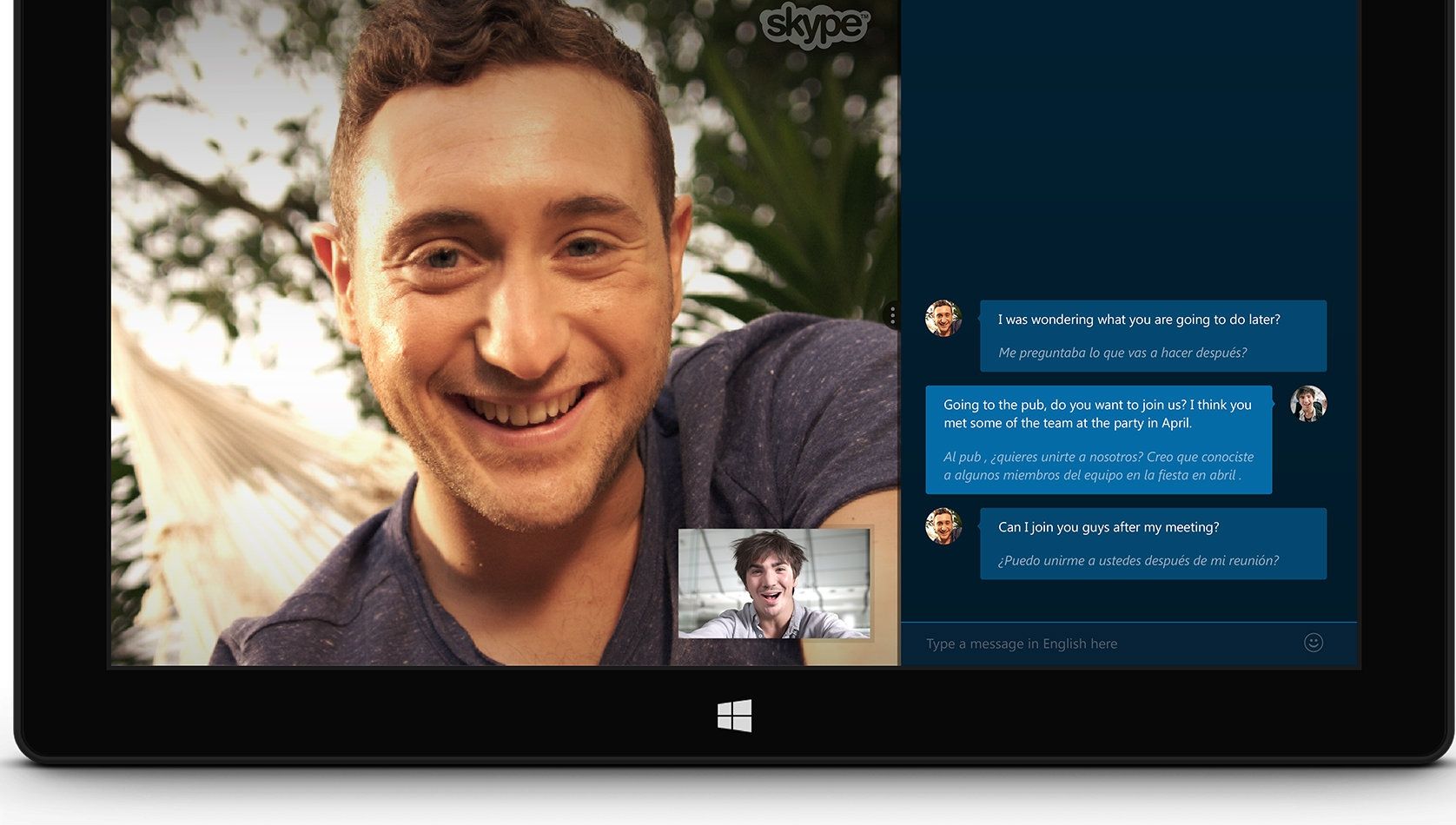Click the blank message bar space left of the smiley

(x=1208, y=643)
